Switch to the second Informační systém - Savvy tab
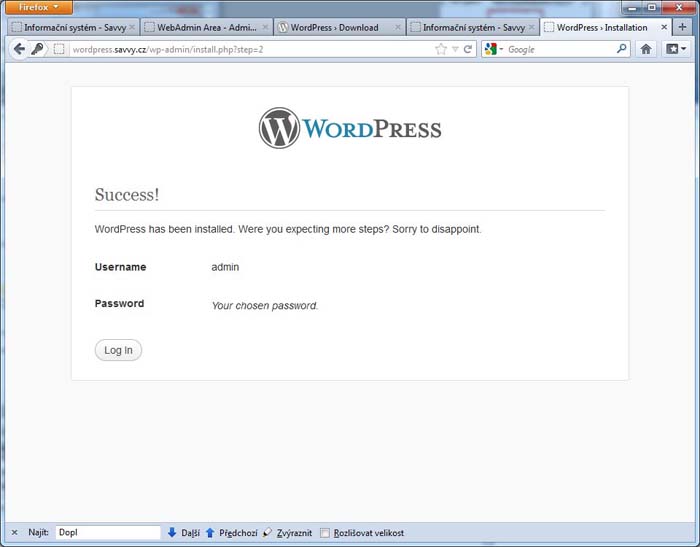The width and height of the screenshot is (700, 547). click(x=472, y=28)
